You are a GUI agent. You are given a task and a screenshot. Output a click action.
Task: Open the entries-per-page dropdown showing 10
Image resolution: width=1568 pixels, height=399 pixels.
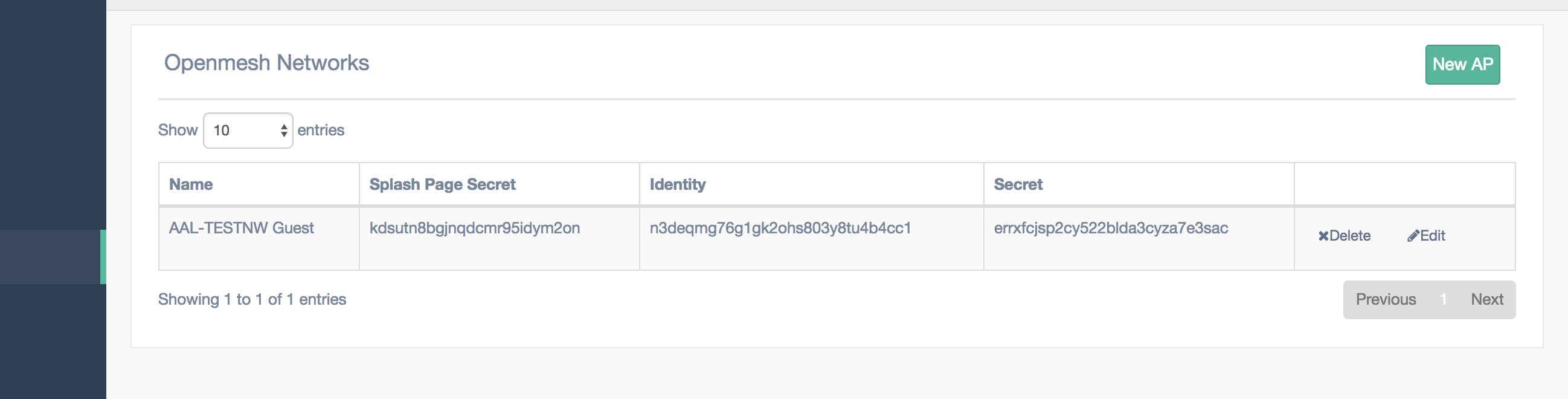tap(248, 131)
